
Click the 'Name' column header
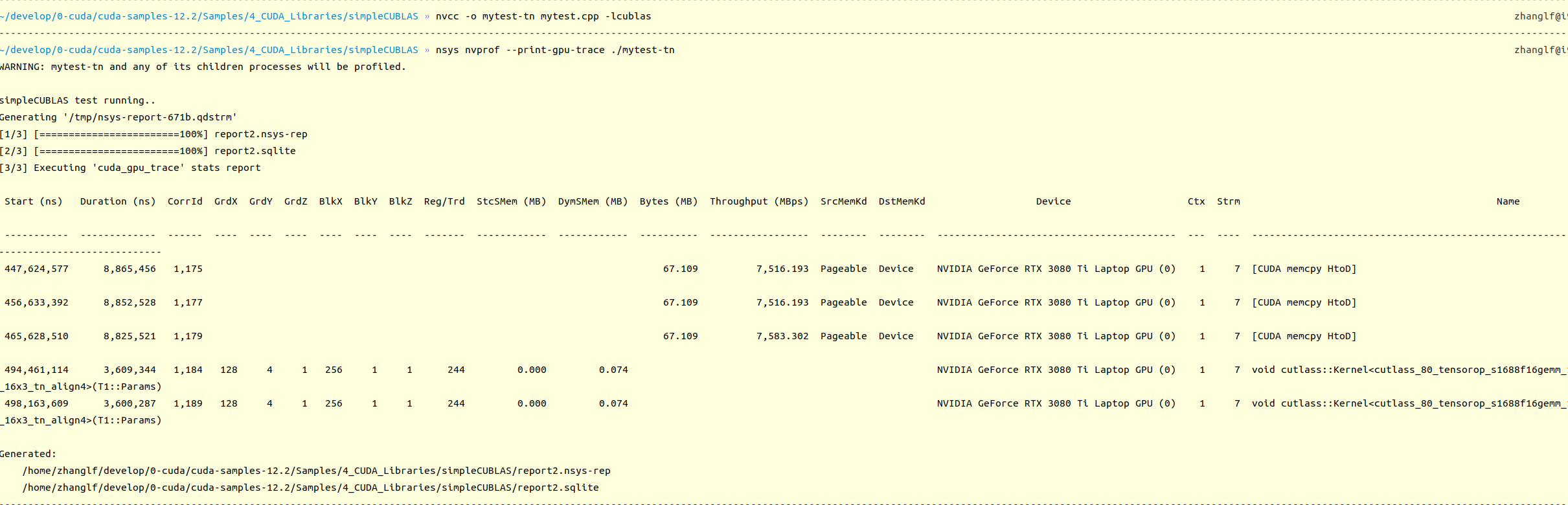[x=1508, y=201]
